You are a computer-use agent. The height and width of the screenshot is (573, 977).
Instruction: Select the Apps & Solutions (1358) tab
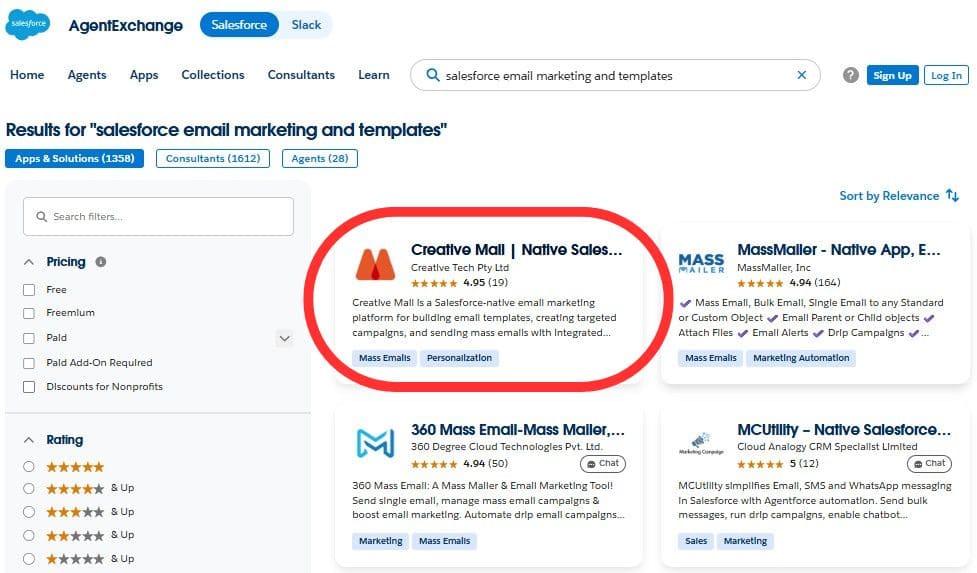coord(75,158)
